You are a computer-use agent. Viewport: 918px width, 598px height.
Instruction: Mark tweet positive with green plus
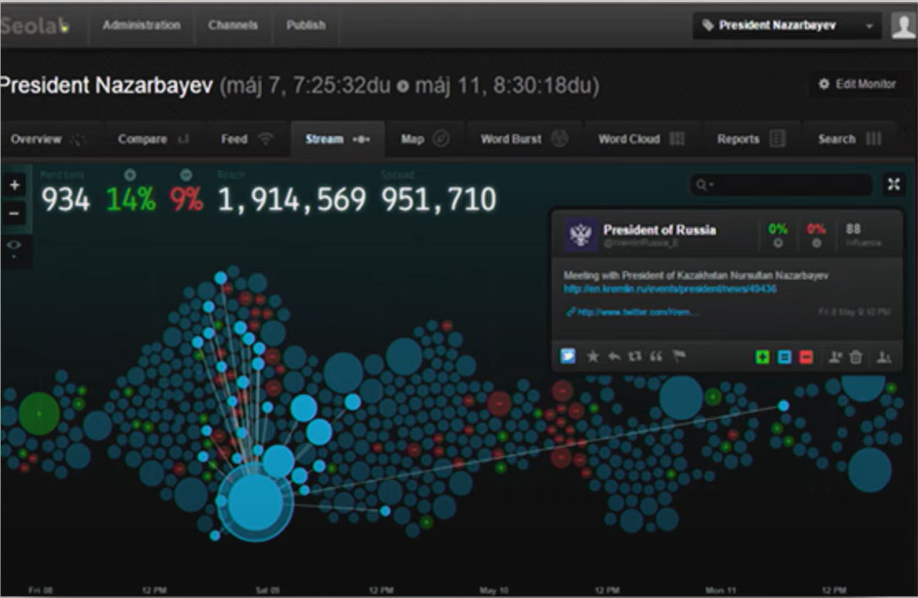[763, 356]
